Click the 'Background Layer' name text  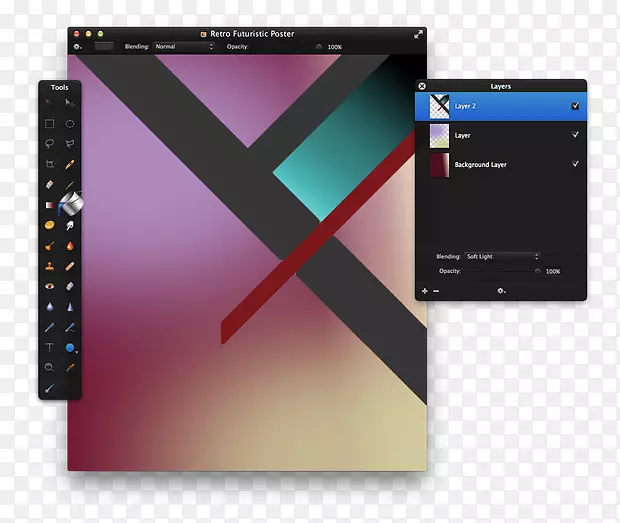pyautogui.click(x=480, y=164)
